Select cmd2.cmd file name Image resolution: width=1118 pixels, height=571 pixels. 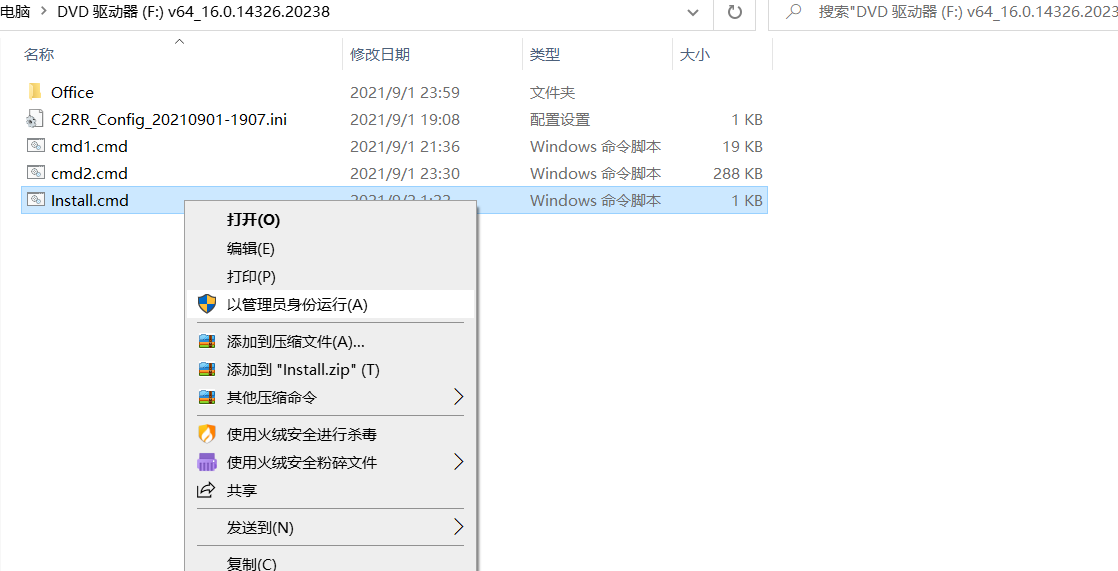tap(89, 173)
